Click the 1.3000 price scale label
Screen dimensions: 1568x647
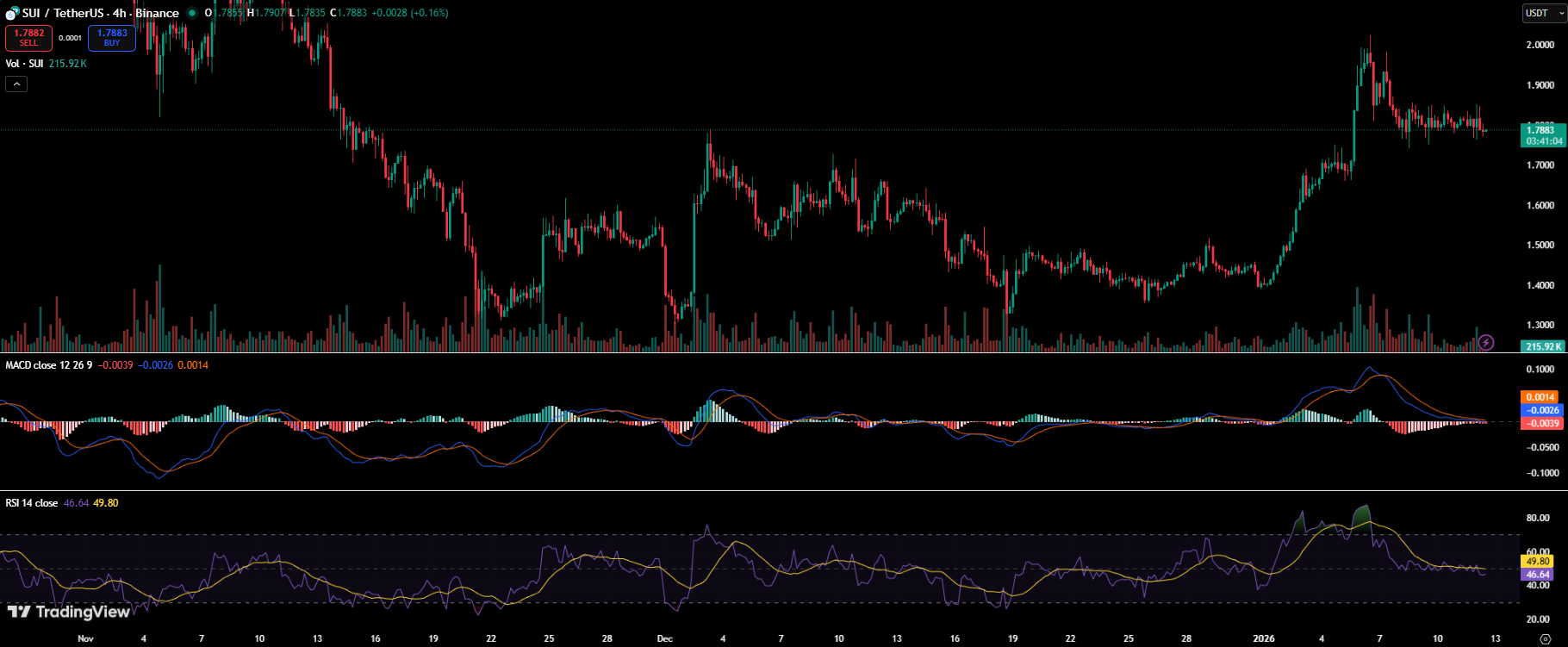click(x=1540, y=326)
